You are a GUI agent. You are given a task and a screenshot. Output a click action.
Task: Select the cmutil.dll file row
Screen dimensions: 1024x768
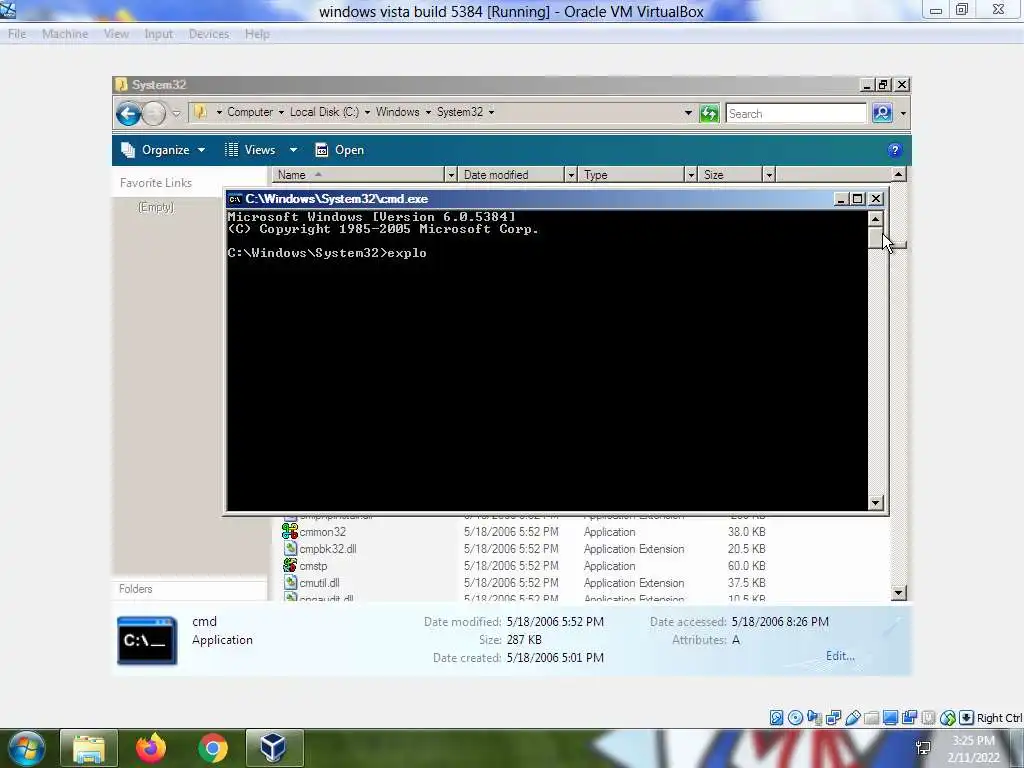pos(524,583)
